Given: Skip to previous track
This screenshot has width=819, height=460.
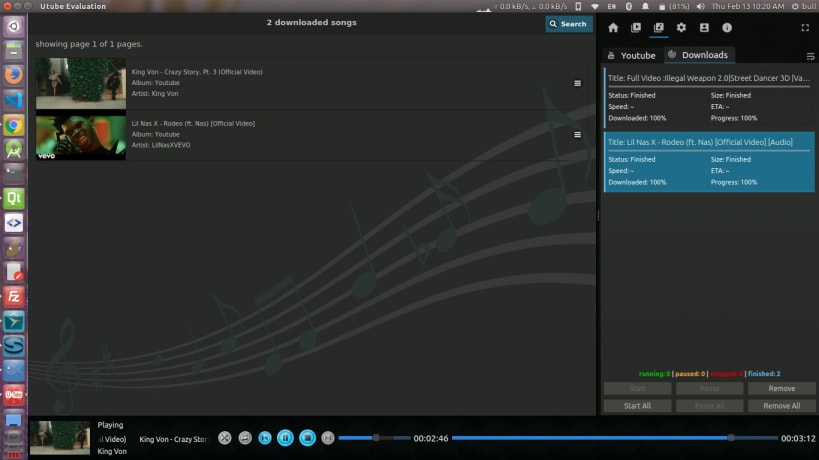Looking at the screenshot, I should click(x=265, y=438).
